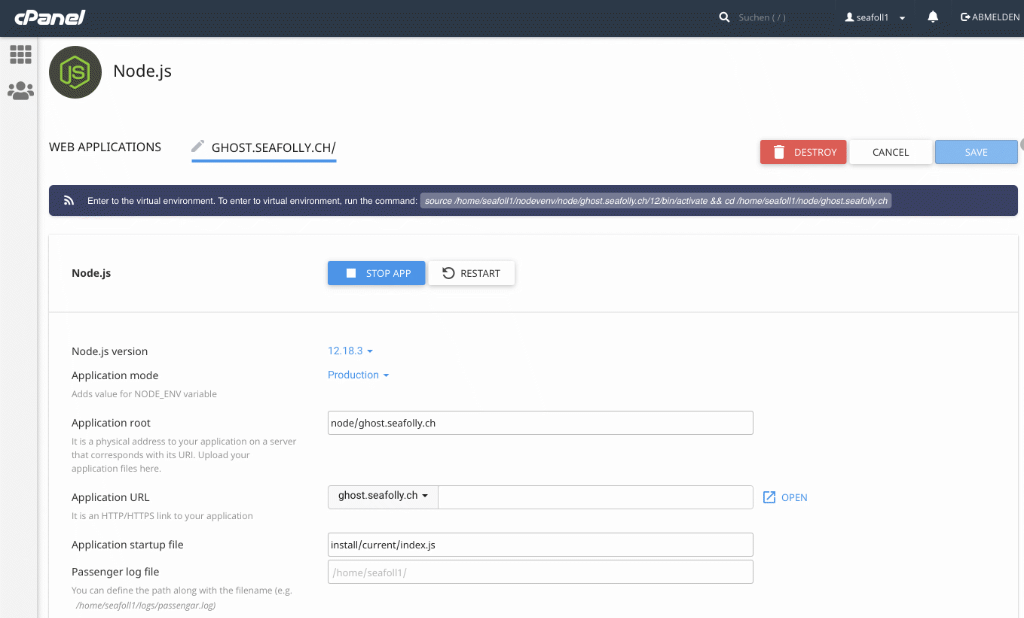
Task: Open the apps grid icon in sidebar
Action: point(20,54)
